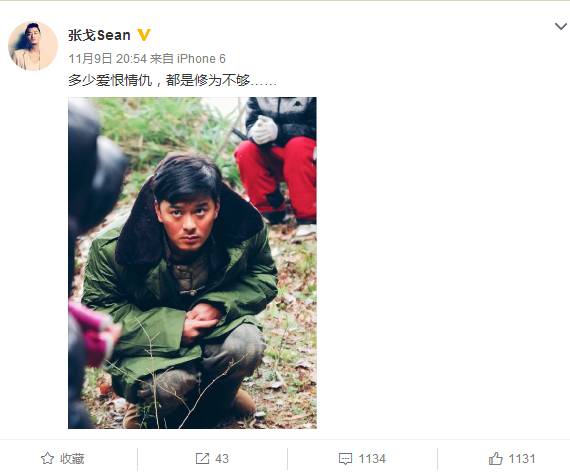The image size is (570, 473).
Task: Click the iPhone 6 source link
Action: (201, 59)
